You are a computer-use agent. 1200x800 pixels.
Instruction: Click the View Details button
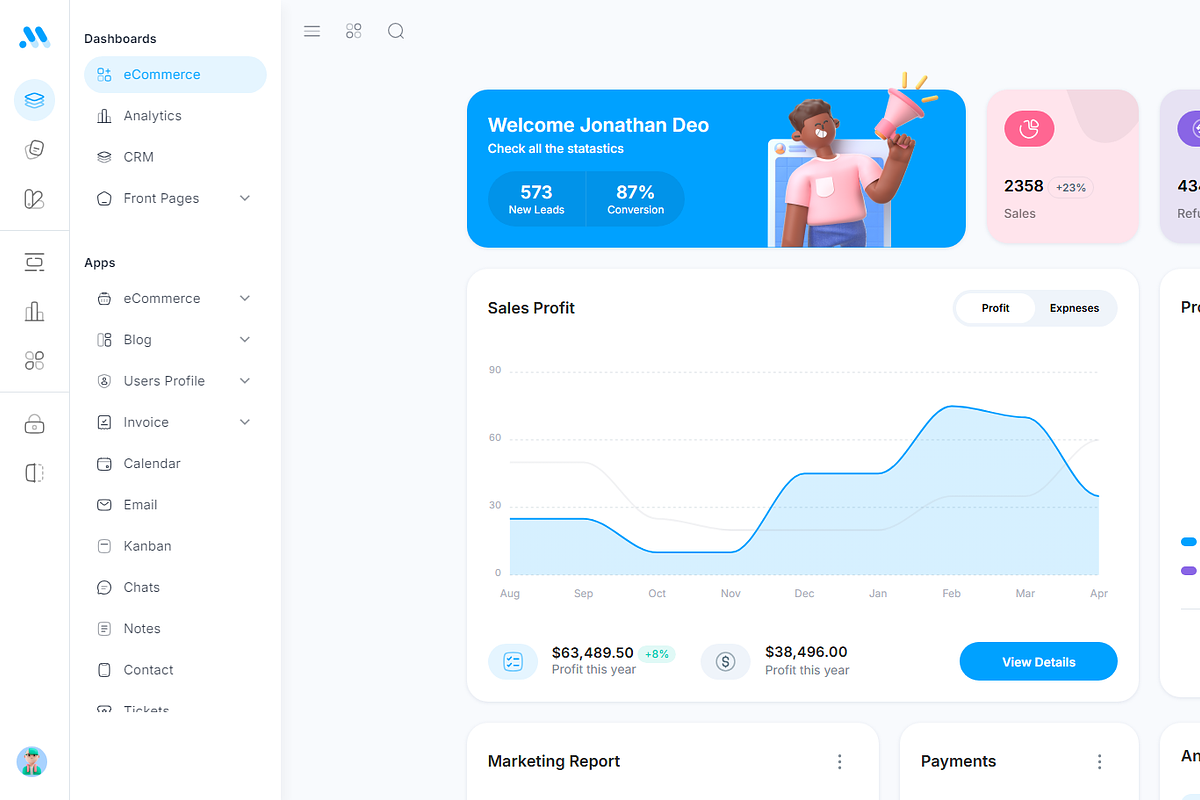pyautogui.click(x=1038, y=662)
